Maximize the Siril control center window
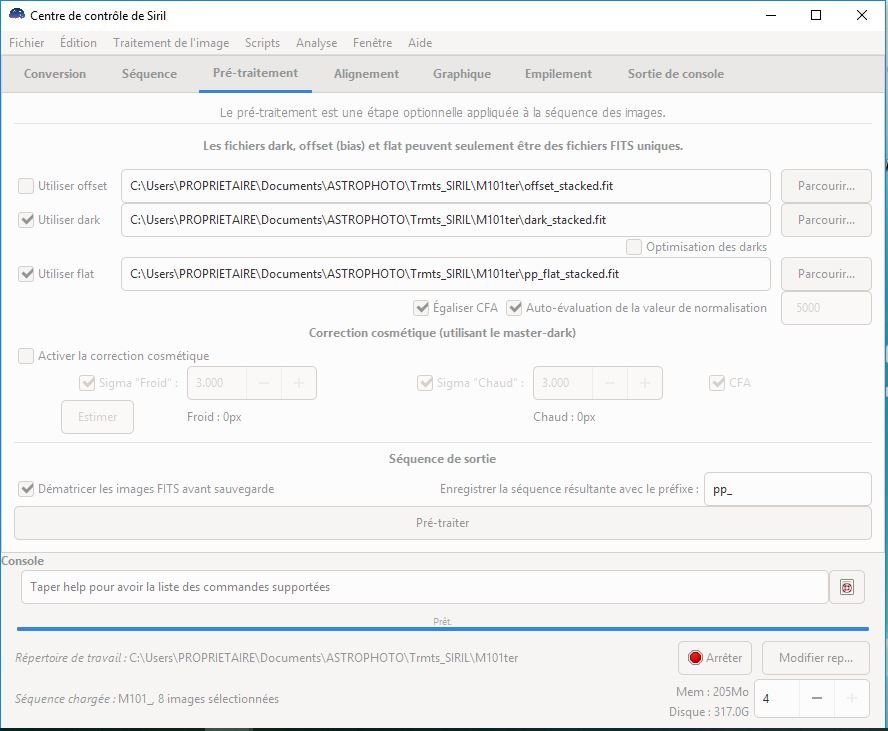This screenshot has height=731, width=888. tap(816, 15)
